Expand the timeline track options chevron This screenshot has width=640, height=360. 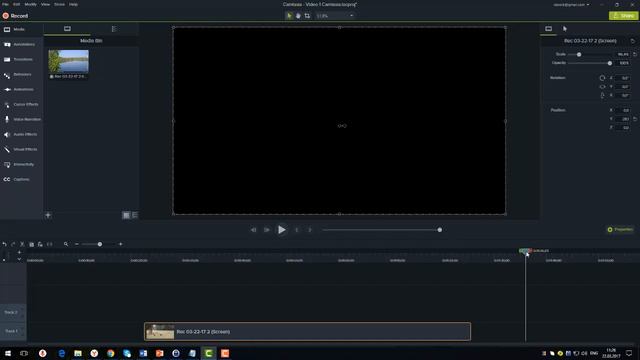19,259
